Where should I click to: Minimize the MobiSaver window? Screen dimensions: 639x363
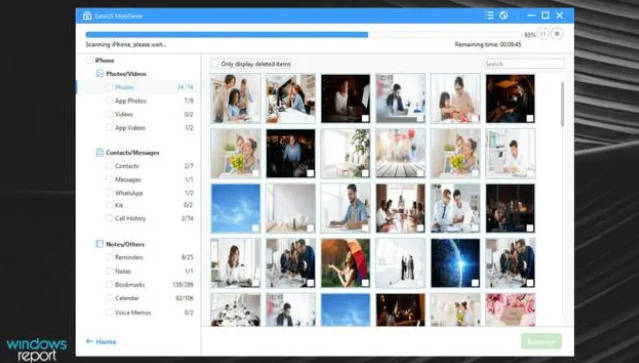531,15
